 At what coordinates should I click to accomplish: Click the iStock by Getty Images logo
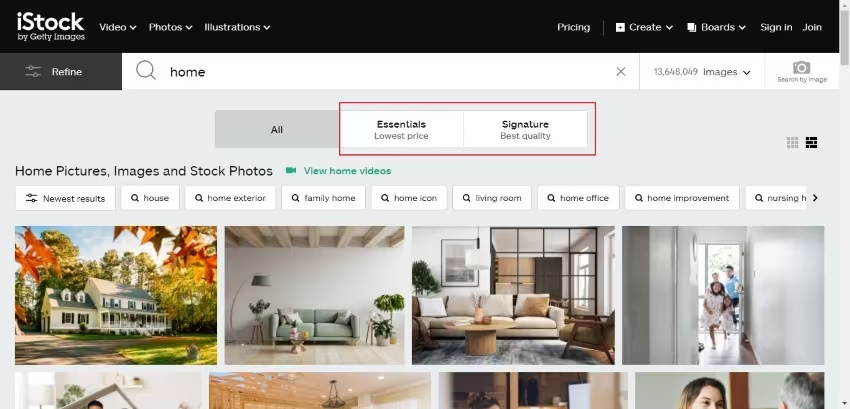pos(50,27)
